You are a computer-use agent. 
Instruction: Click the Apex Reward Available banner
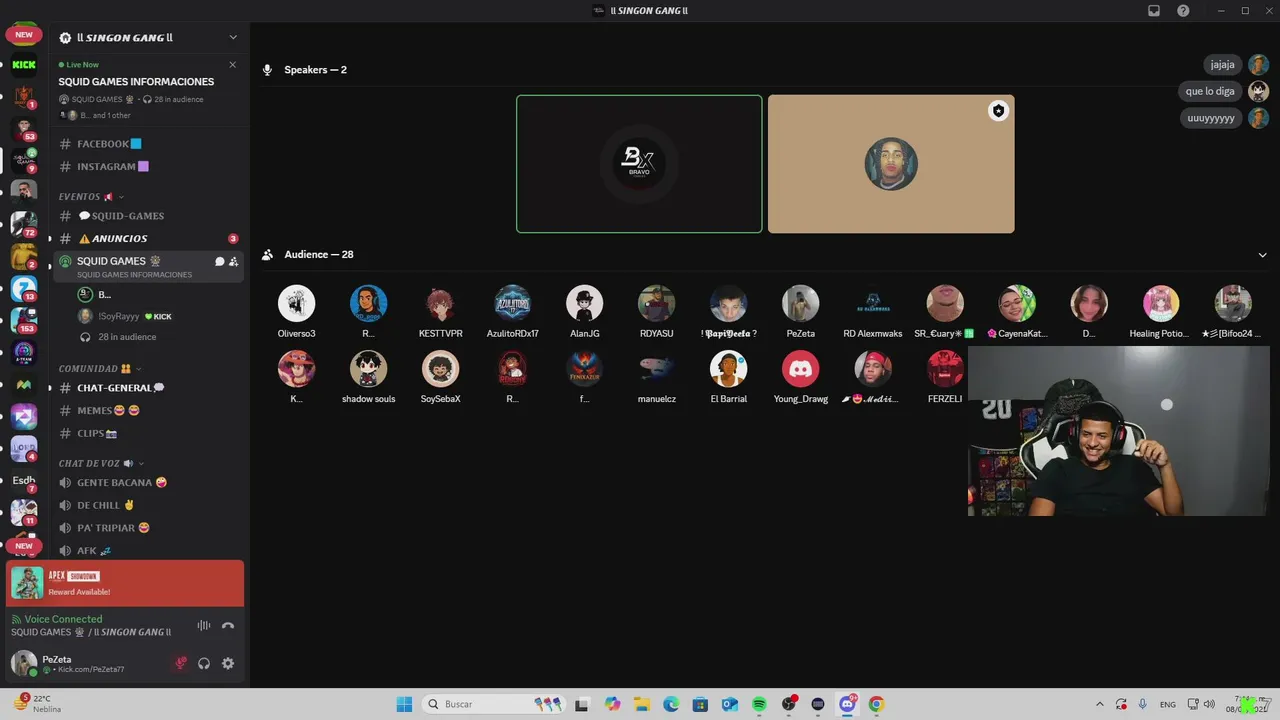pos(125,583)
